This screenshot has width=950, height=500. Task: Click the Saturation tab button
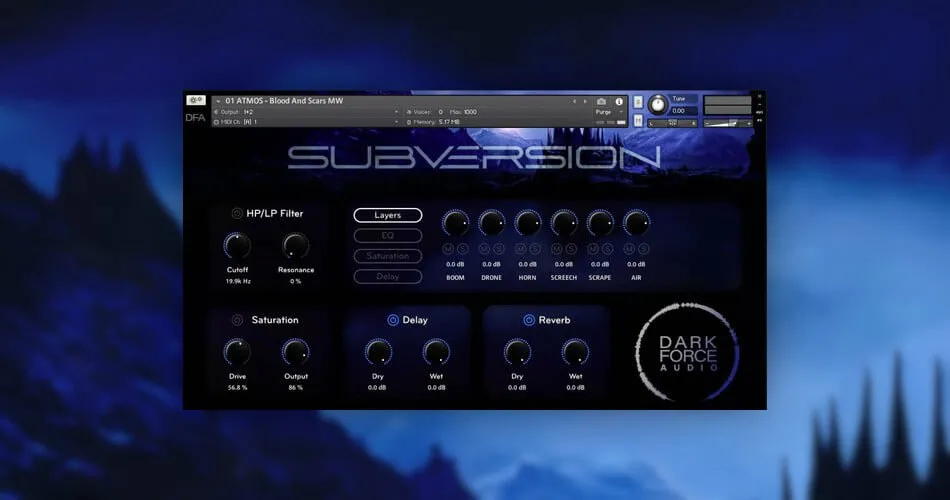[388, 256]
